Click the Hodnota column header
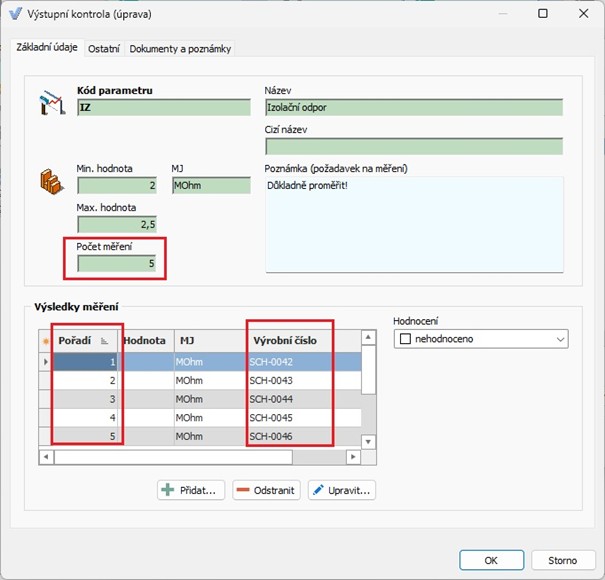Image resolution: width=605 pixels, height=580 pixels. 146,341
